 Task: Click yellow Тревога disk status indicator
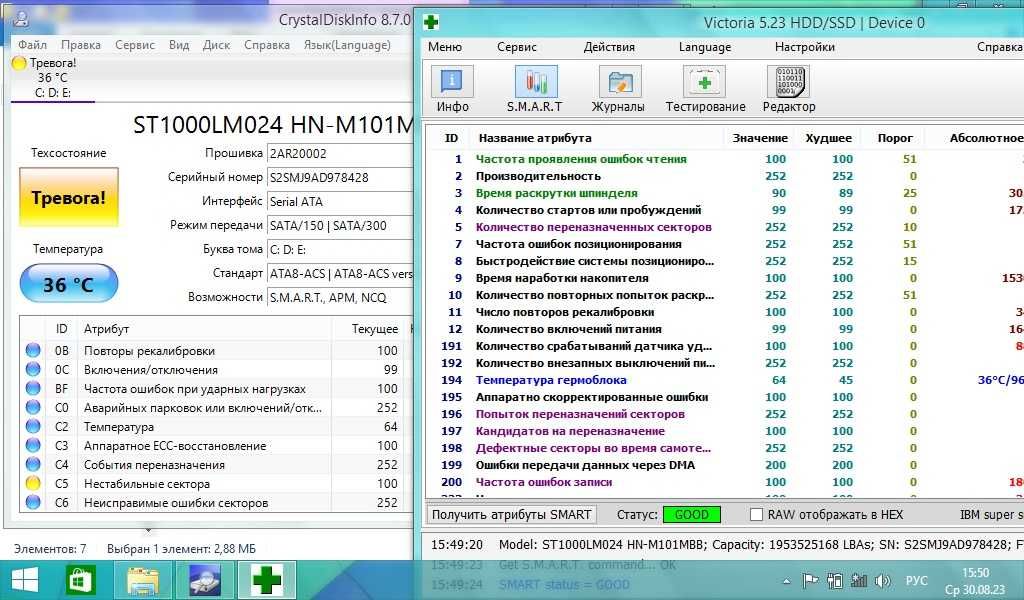(19, 63)
